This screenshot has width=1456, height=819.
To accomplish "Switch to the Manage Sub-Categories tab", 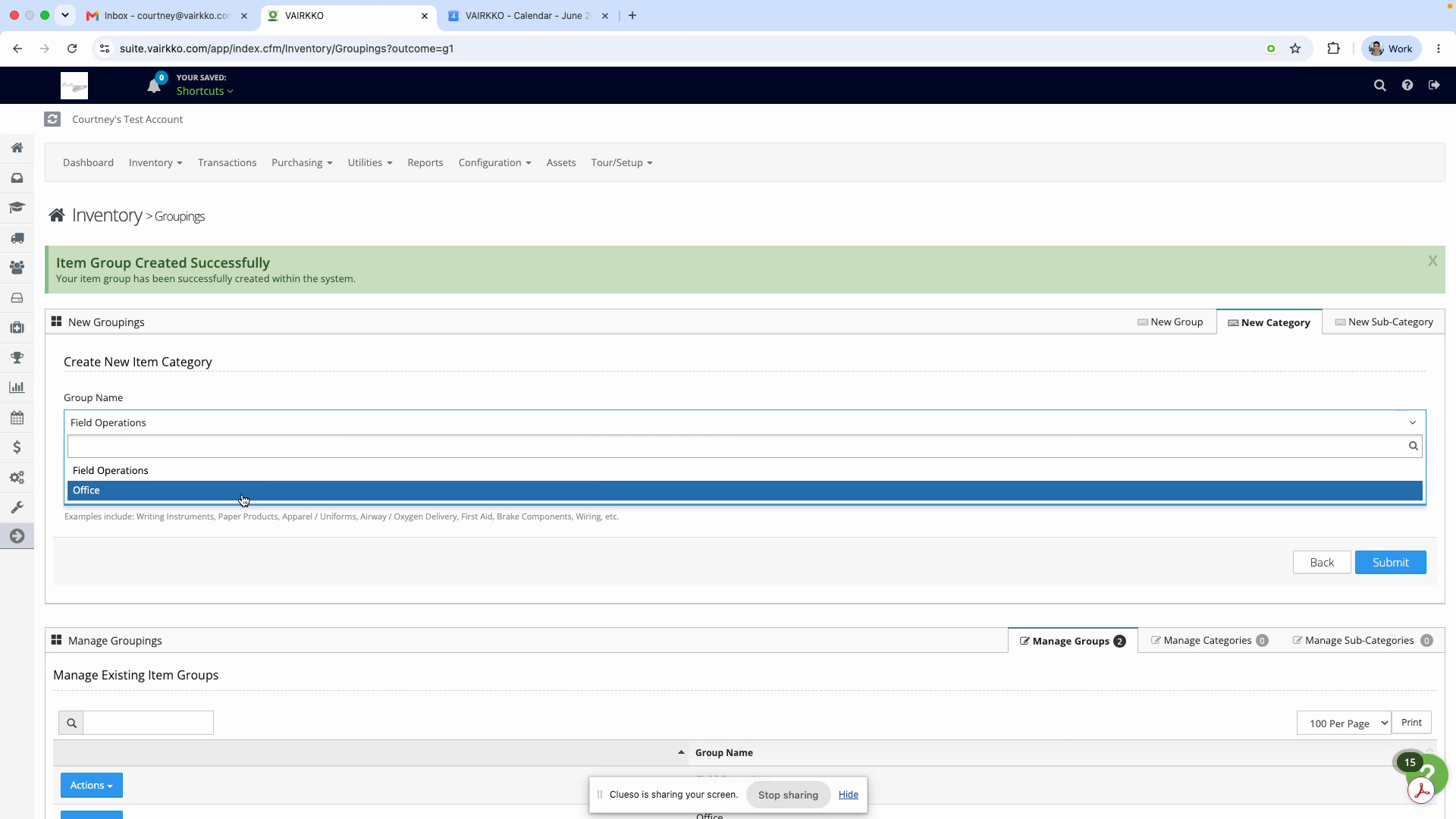I will (x=1362, y=641).
